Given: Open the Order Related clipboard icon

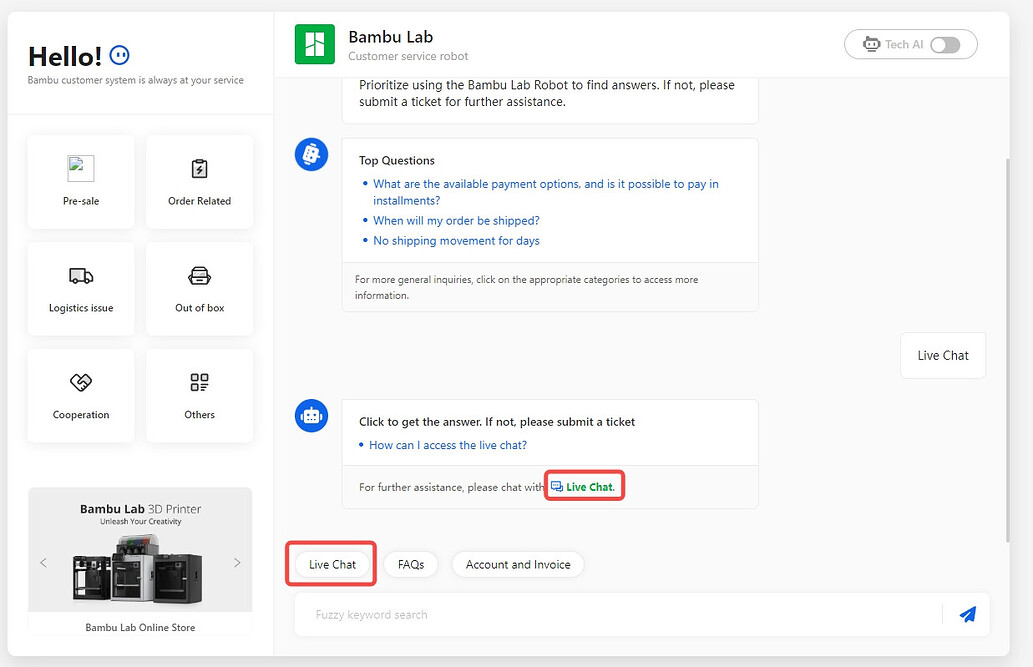Looking at the screenshot, I should (x=199, y=169).
